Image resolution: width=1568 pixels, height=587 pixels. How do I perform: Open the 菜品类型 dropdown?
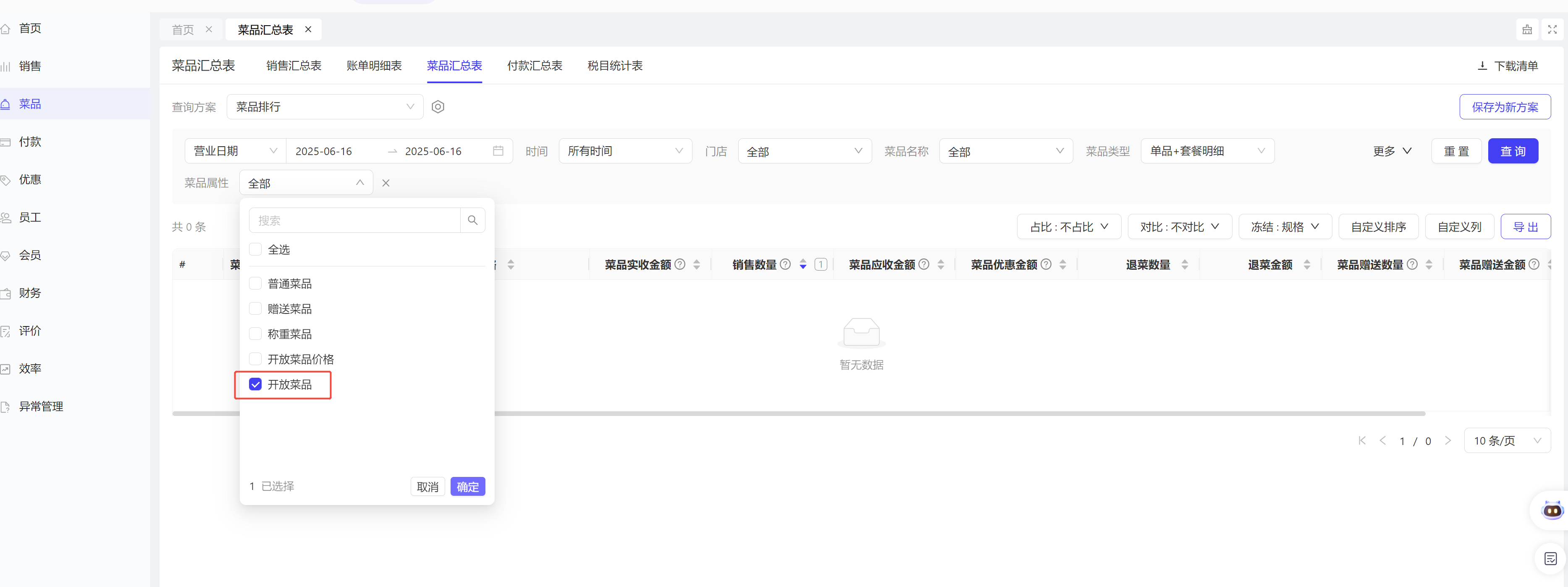(1207, 151)
